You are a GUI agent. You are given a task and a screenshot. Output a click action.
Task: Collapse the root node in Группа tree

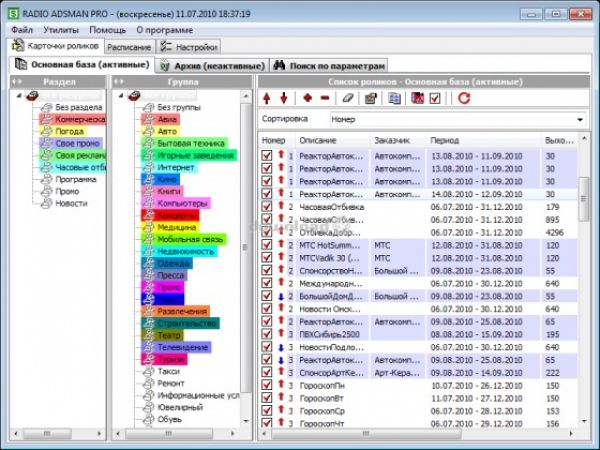coord(123,95)
